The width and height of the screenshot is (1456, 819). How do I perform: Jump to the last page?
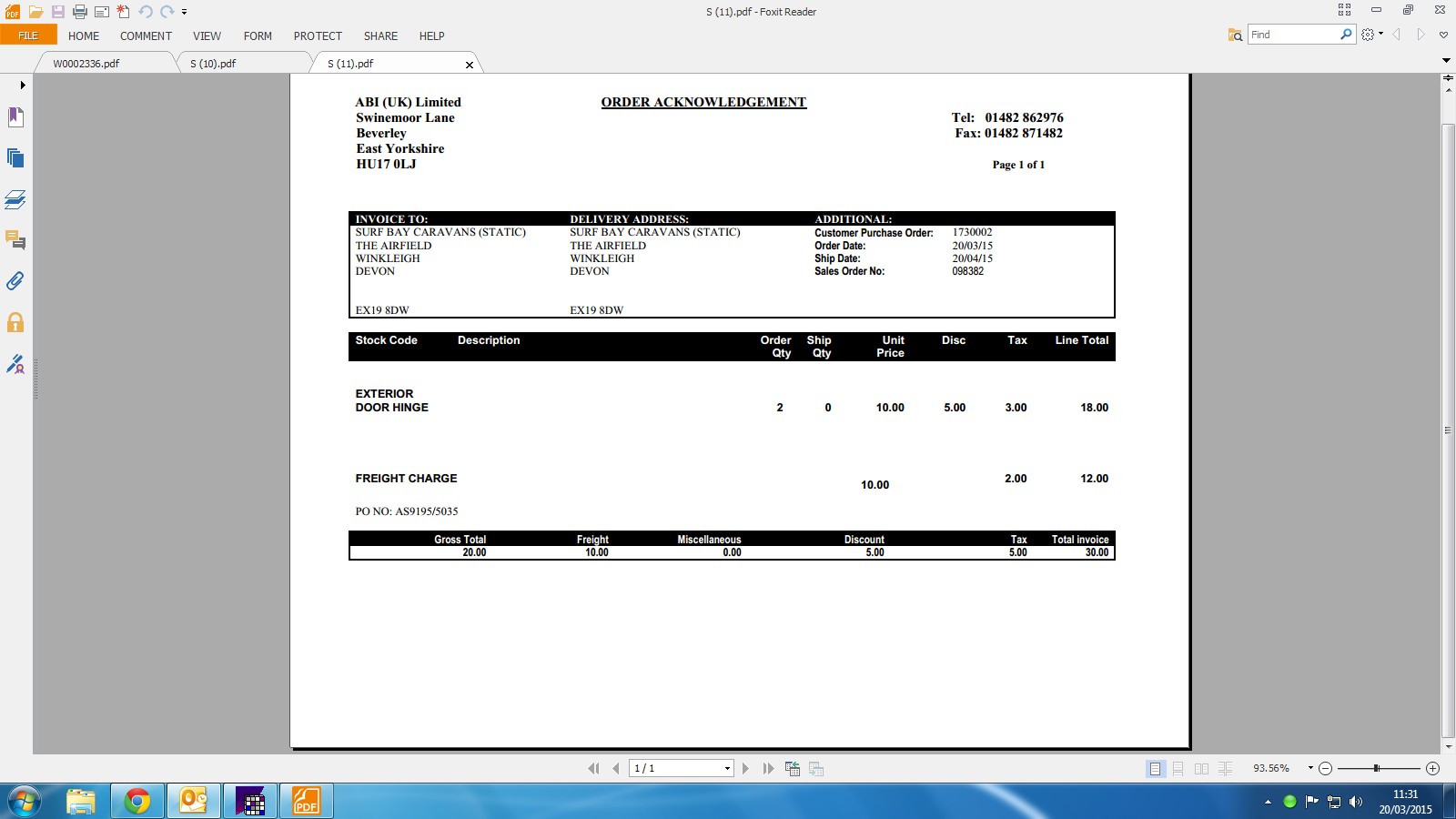768,769
